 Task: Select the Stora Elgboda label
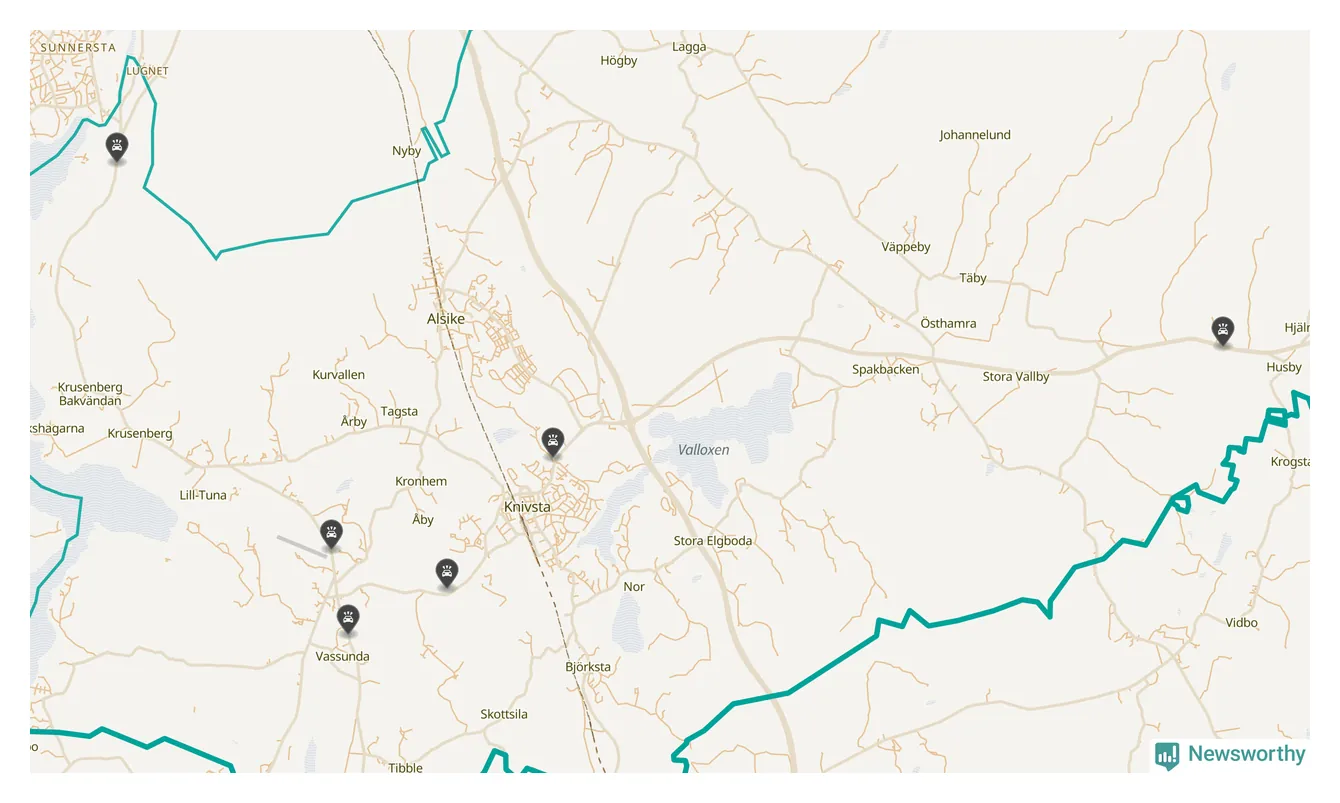(713, 541)
